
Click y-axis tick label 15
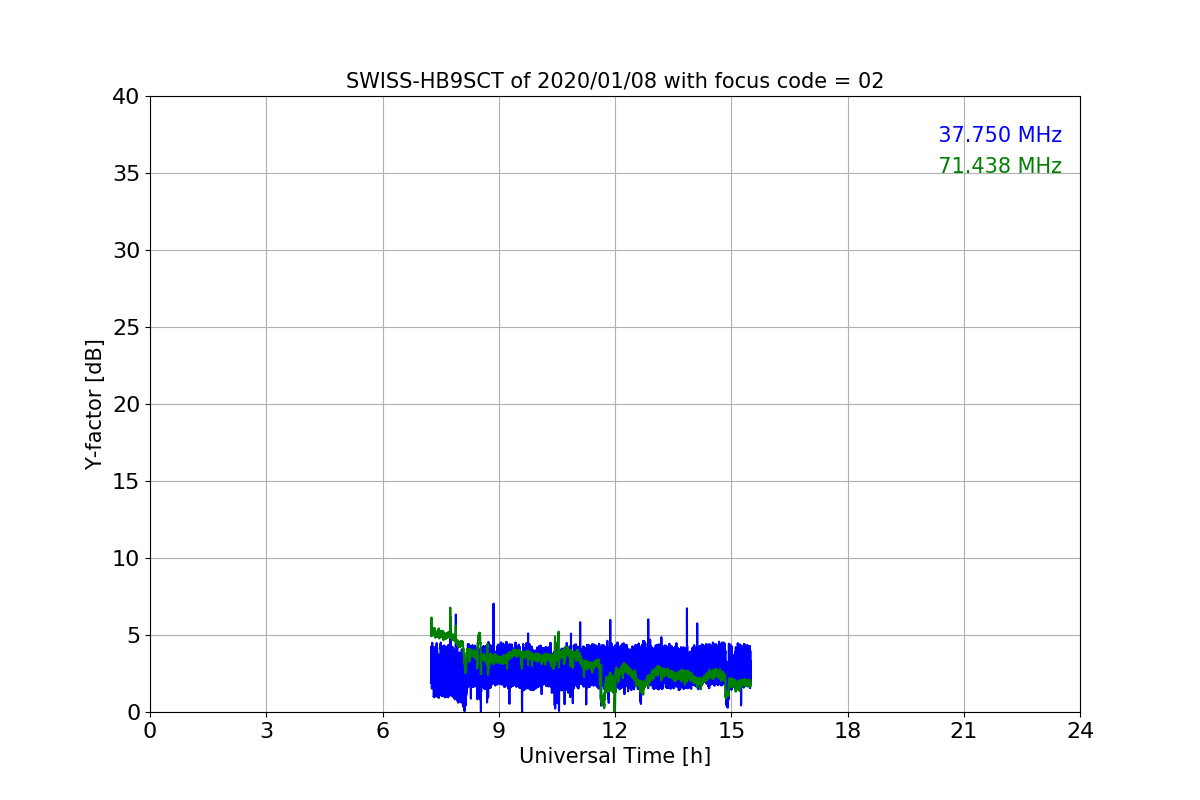pos(126,482)
